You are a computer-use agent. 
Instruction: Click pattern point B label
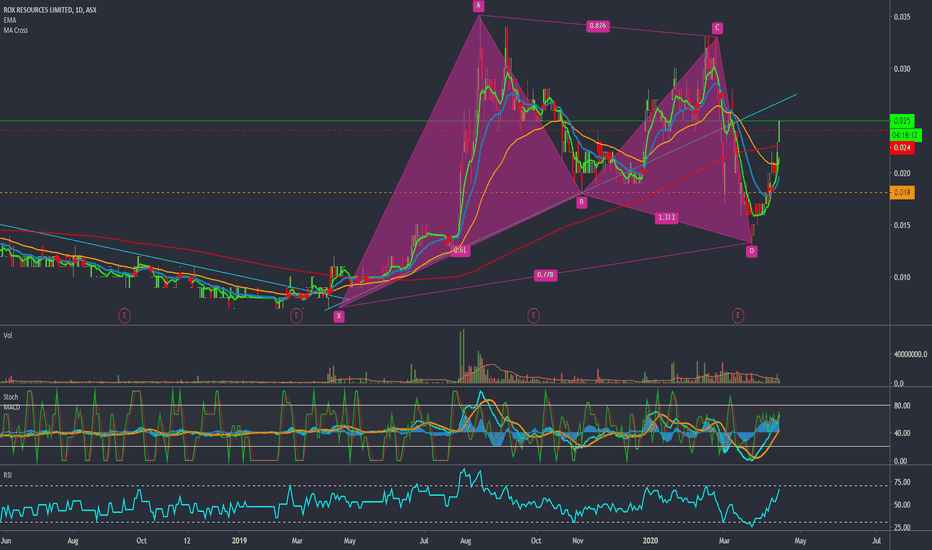582,202
